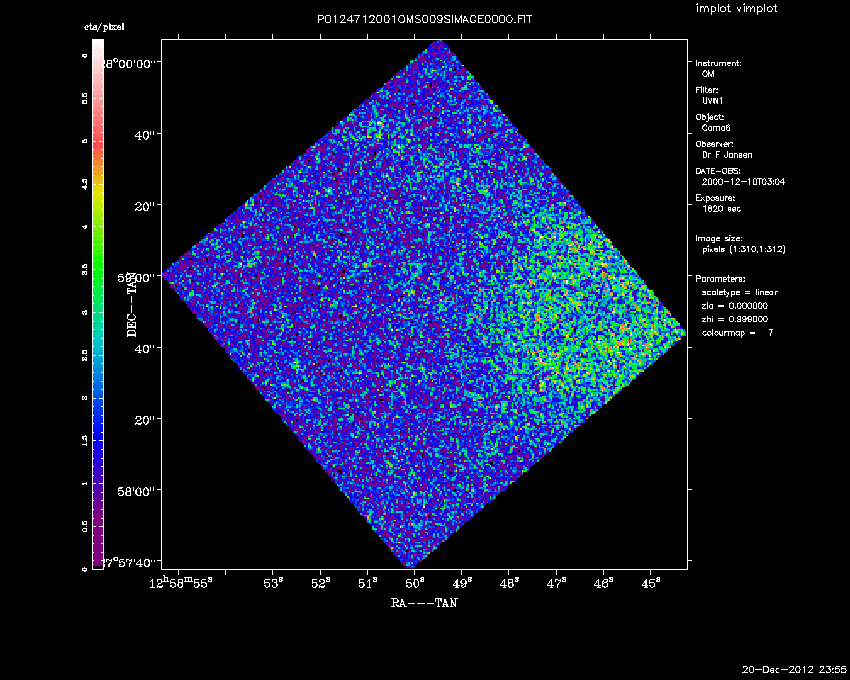This screenshot has width=850, height=680.
Task: Click the red band of the colour bar
Action: 98,142
